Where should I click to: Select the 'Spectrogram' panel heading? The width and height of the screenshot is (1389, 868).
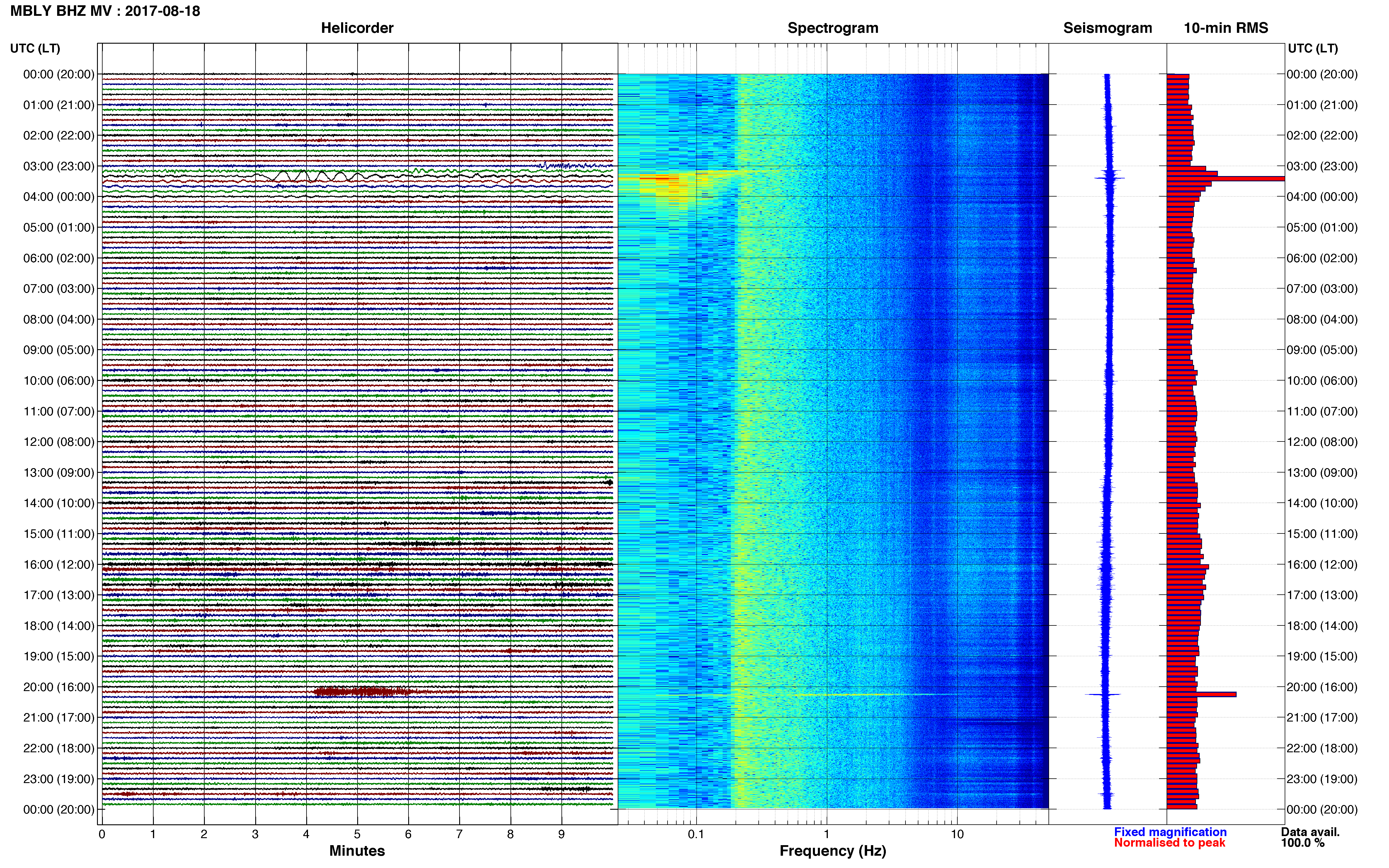tap(833, 28)
